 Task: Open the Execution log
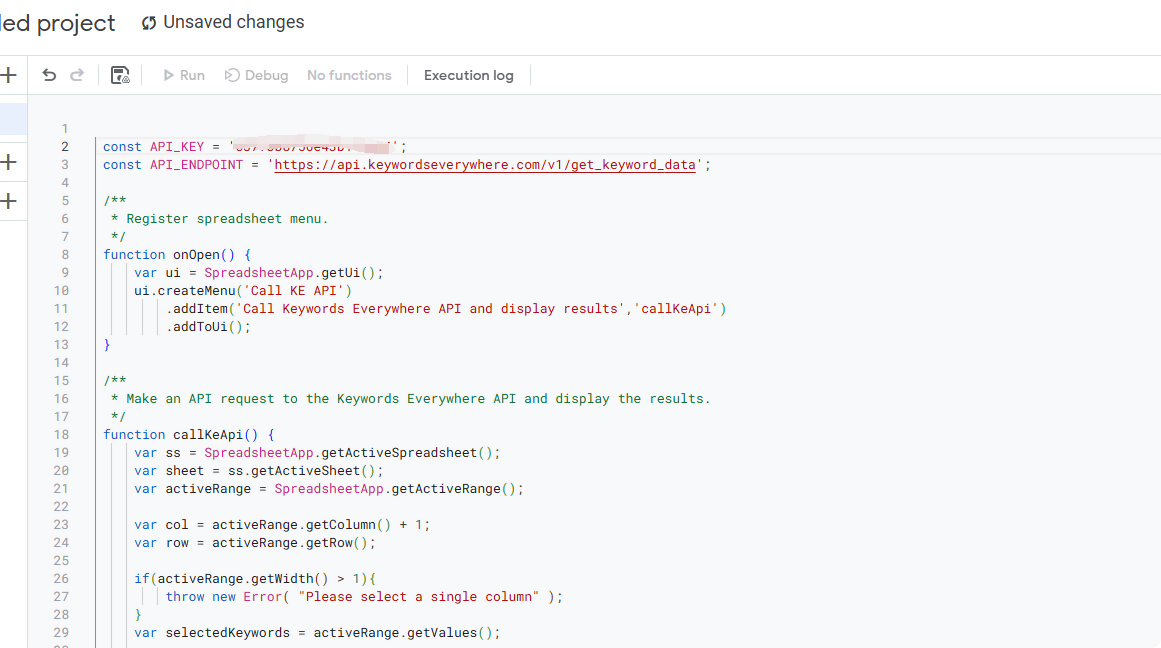coord(469,75)
